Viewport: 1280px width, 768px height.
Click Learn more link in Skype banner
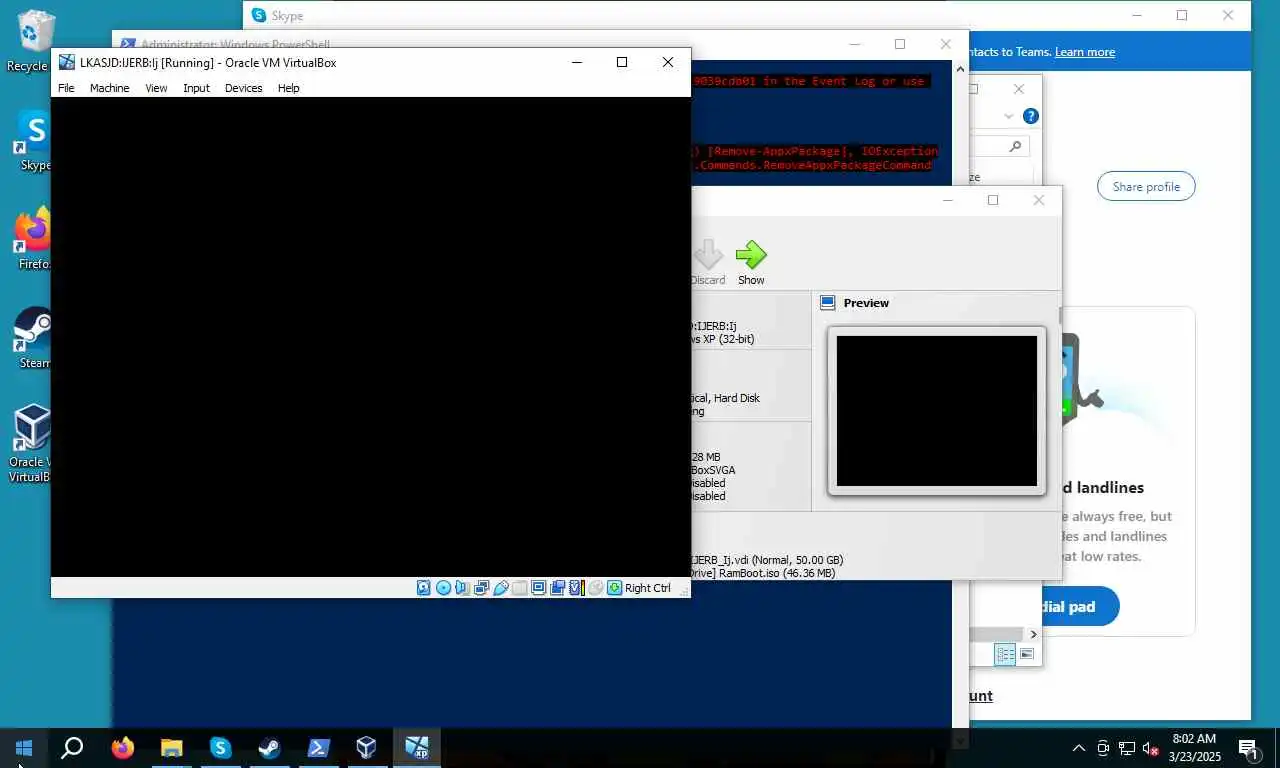point(1085,52)
